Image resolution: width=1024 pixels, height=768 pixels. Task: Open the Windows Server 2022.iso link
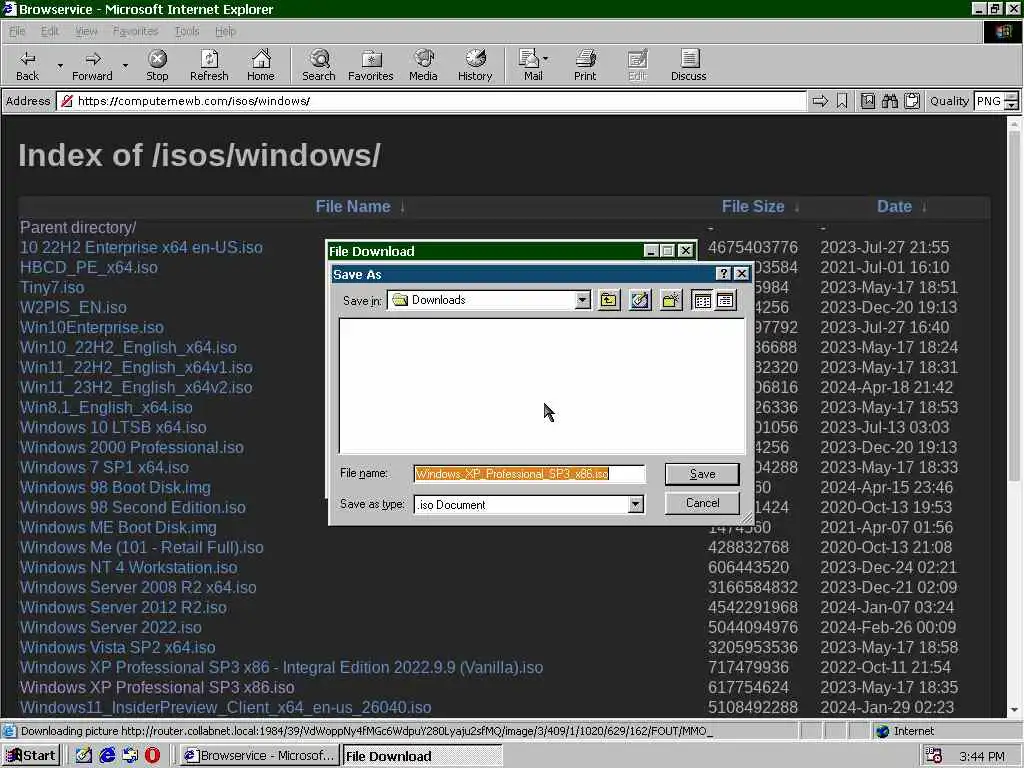pyautogui.click(x=110, y=627)
